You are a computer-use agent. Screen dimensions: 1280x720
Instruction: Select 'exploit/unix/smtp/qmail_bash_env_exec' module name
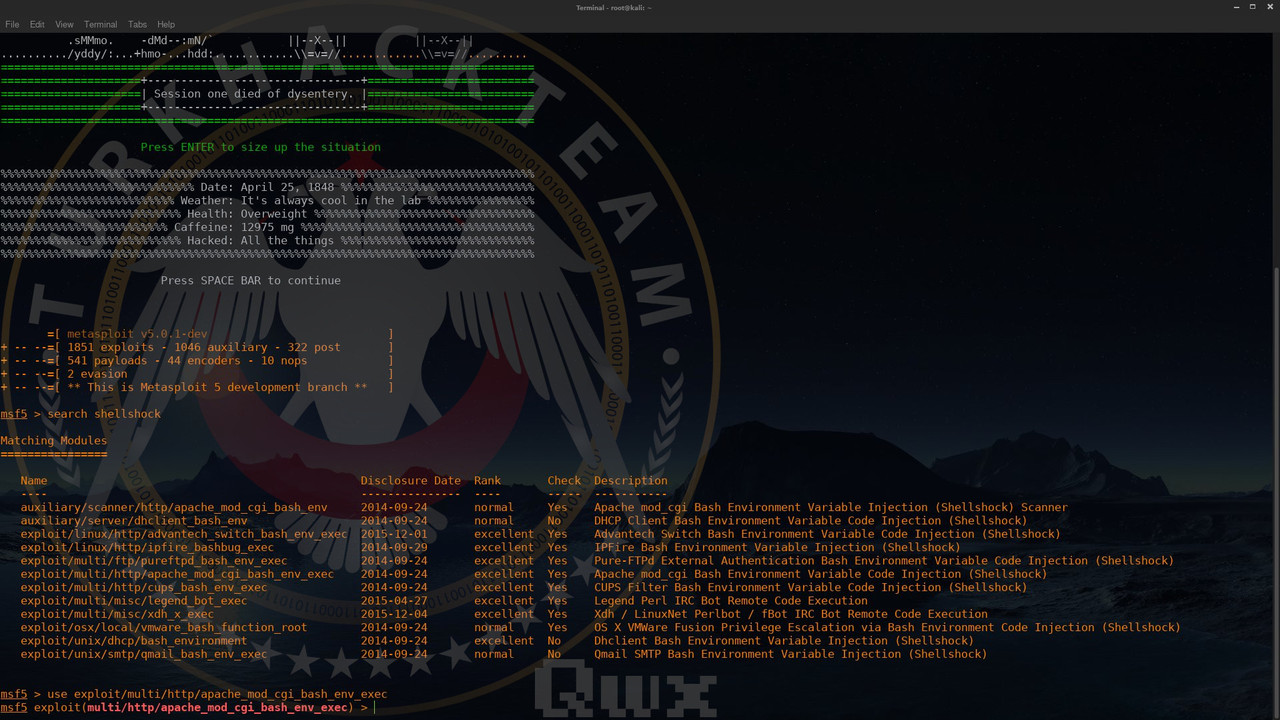144,654
